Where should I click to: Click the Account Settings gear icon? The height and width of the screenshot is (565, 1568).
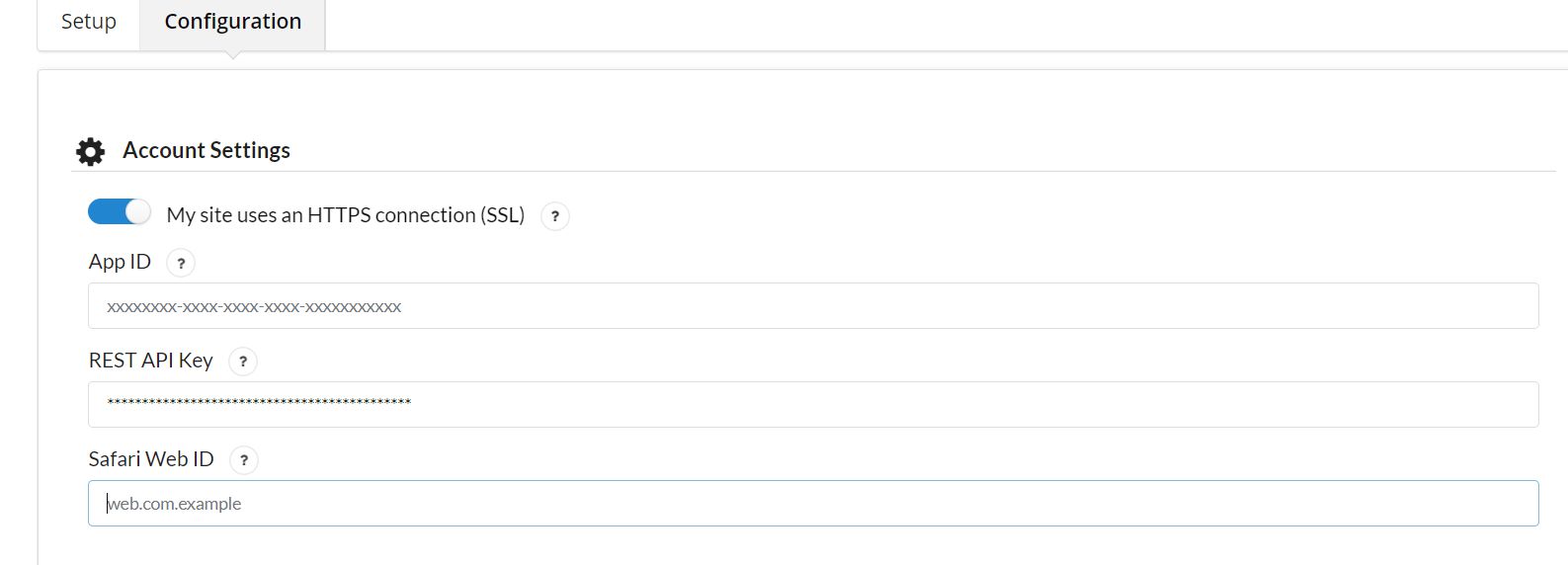click(x=90, y=151)
